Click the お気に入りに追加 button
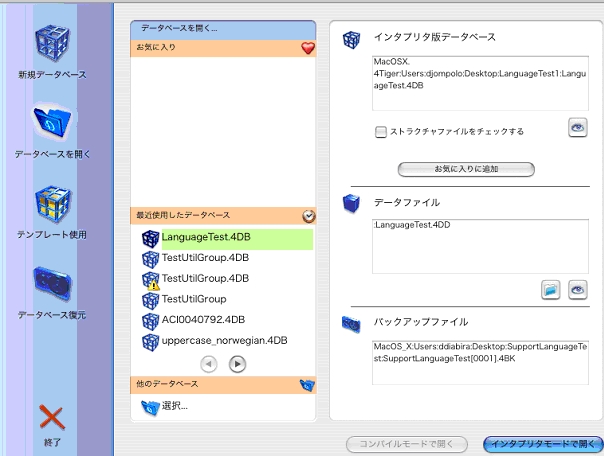Screen dimensions: 604x456 pos(466,169)
